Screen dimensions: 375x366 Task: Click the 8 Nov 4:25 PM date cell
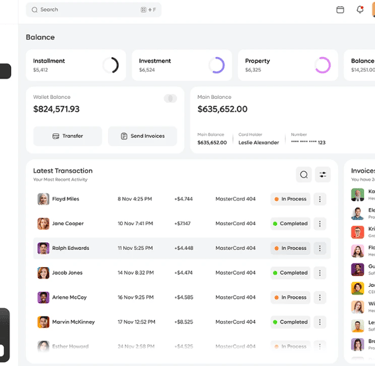[x=135, y=199]
